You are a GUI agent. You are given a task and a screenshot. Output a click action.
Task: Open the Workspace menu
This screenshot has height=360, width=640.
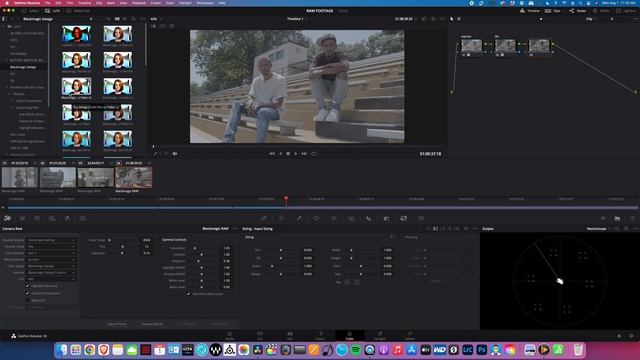pyautogui.click(x=205, y=3)
